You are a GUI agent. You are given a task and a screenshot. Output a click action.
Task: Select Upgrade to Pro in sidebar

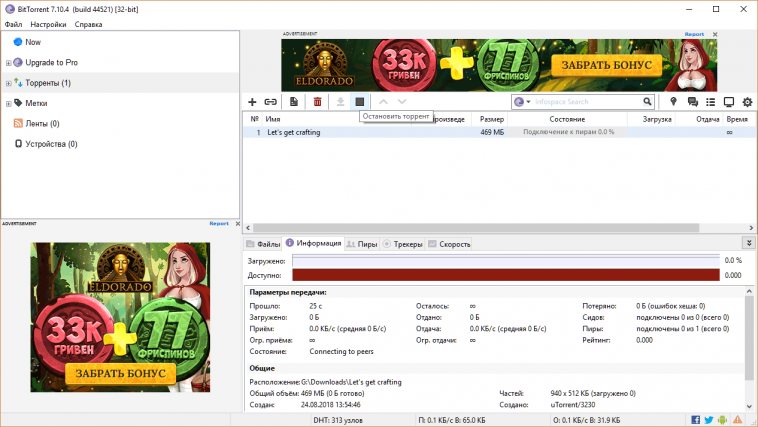51,62
